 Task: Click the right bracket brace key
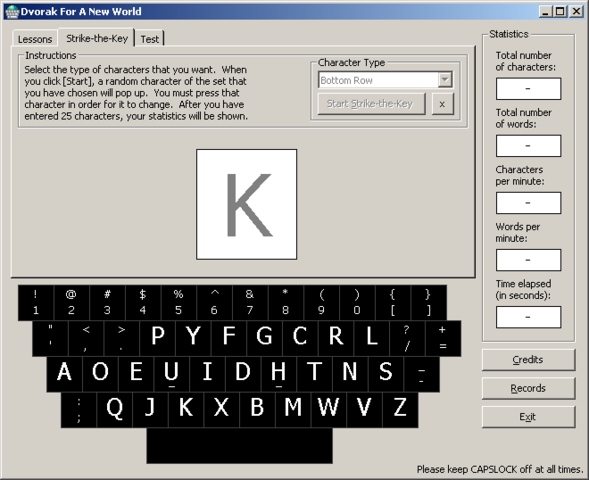click(x=429, y=303)
